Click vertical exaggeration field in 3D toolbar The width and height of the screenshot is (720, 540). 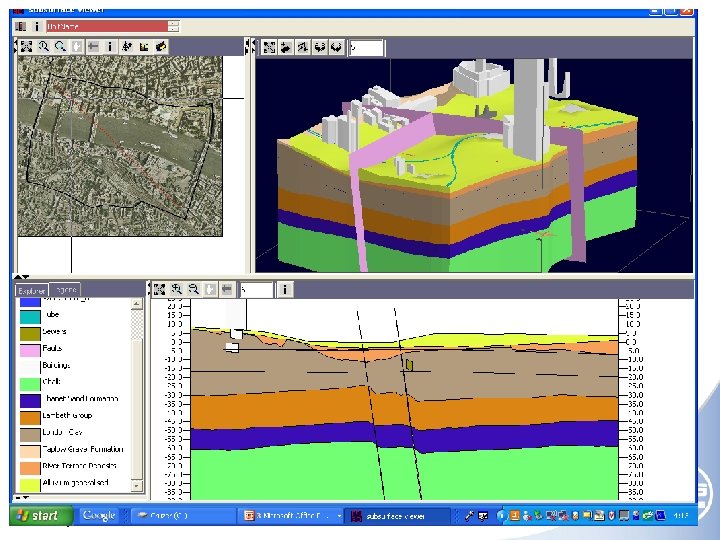(366, 47)
